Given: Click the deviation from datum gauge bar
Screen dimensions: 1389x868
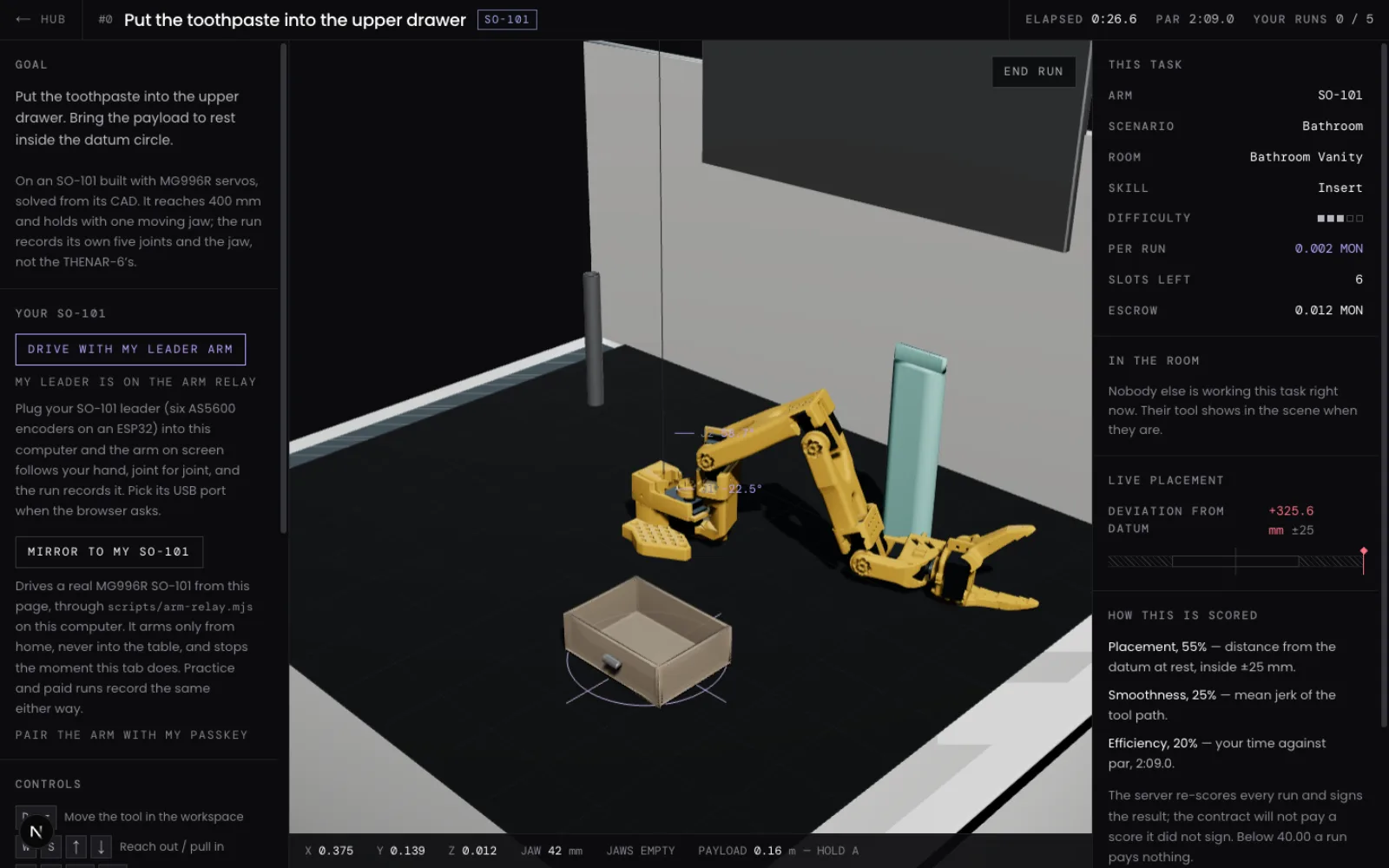Looking at the screenshot, I should point(1235,562).
